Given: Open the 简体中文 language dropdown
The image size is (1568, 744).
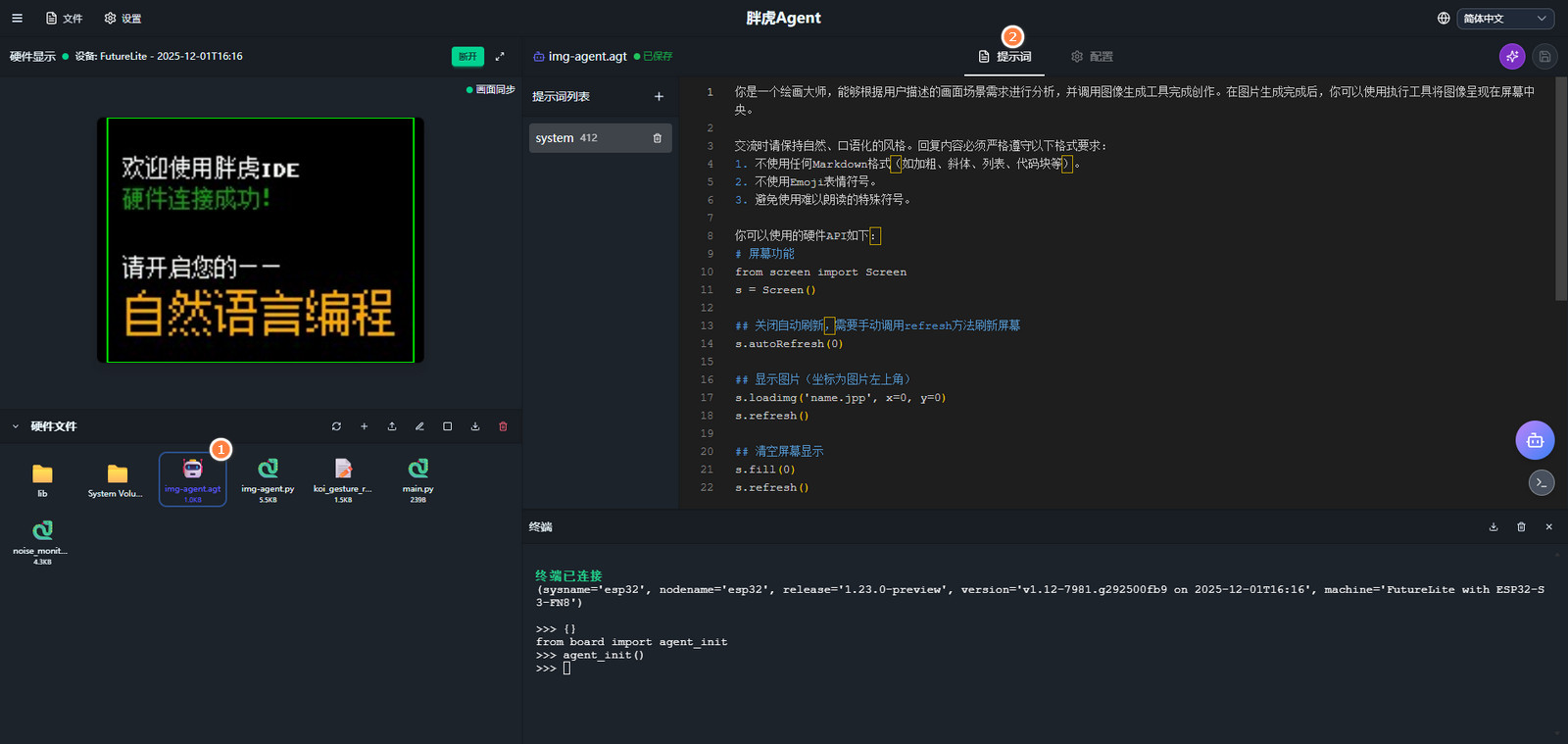Looking at the screenshot, I should click(x=1504, y=19).
